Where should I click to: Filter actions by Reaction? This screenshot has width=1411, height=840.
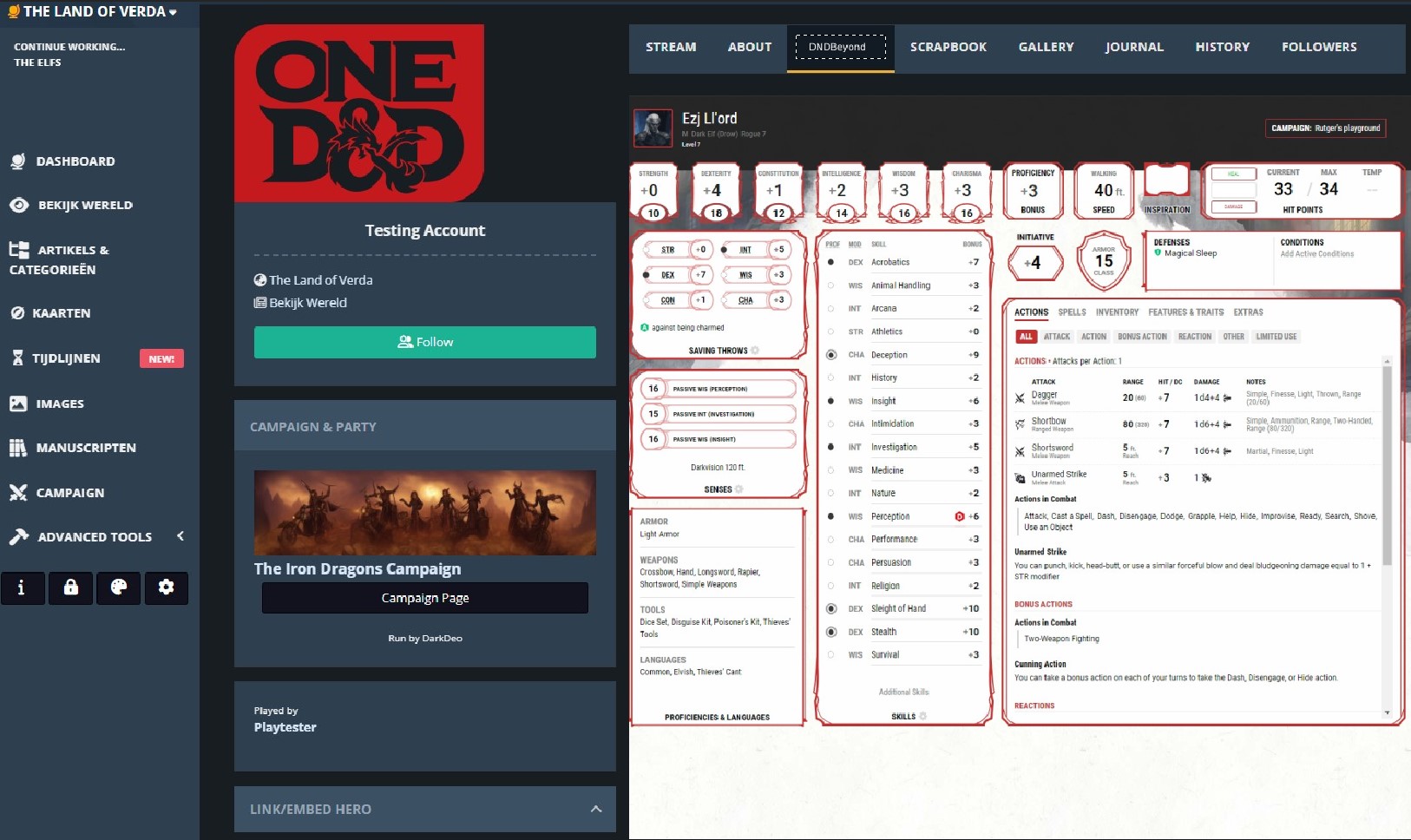pyautogui.click(x=1194, y=337)
